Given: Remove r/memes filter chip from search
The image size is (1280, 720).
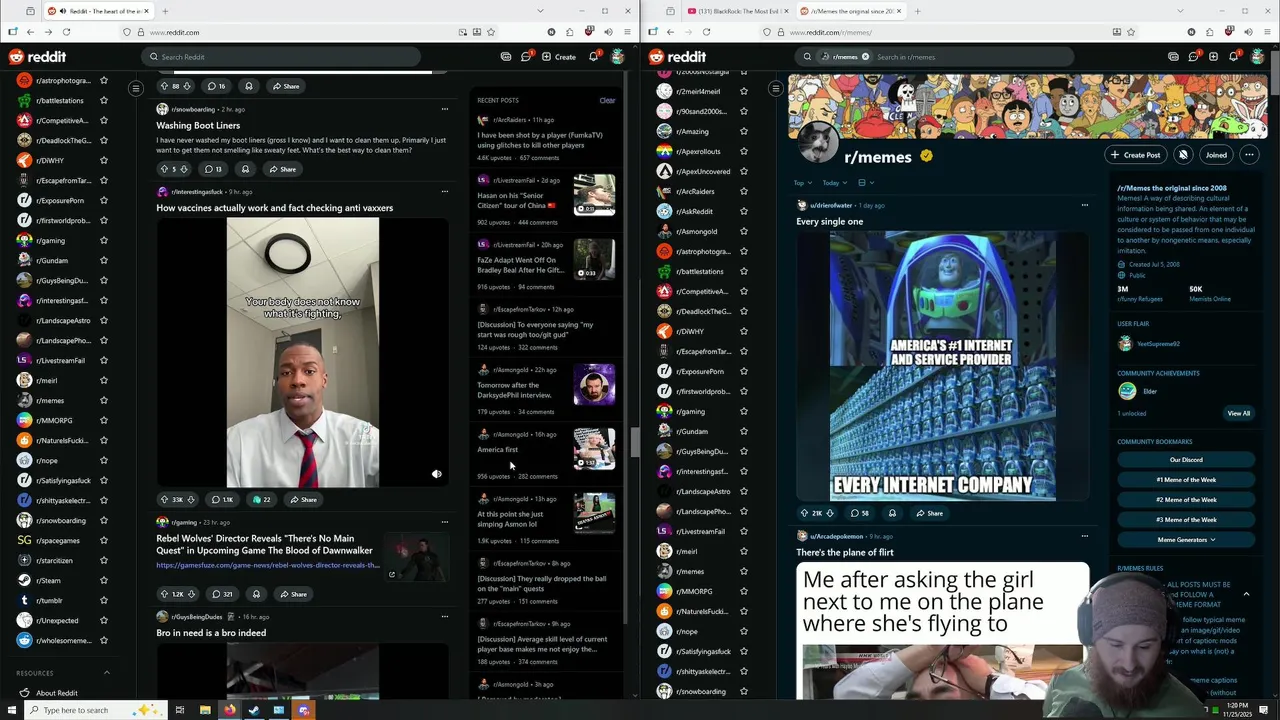Looking at the screenshot, I should (865, 57).
